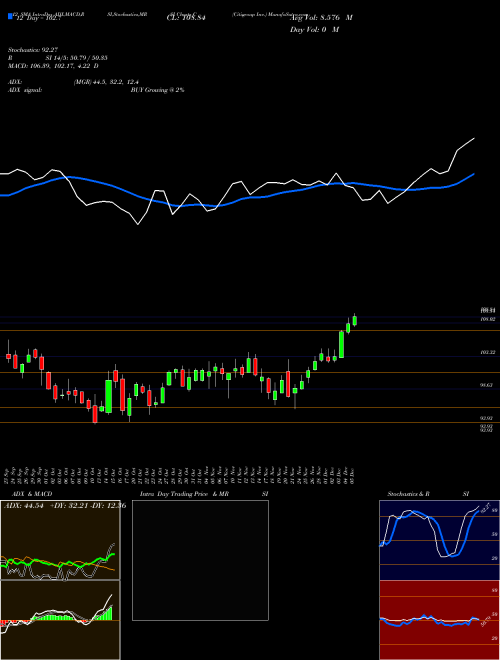
Task: Click the 'MACD: 106.39, 102.17, 4.22 D' line
Action: 53,66
